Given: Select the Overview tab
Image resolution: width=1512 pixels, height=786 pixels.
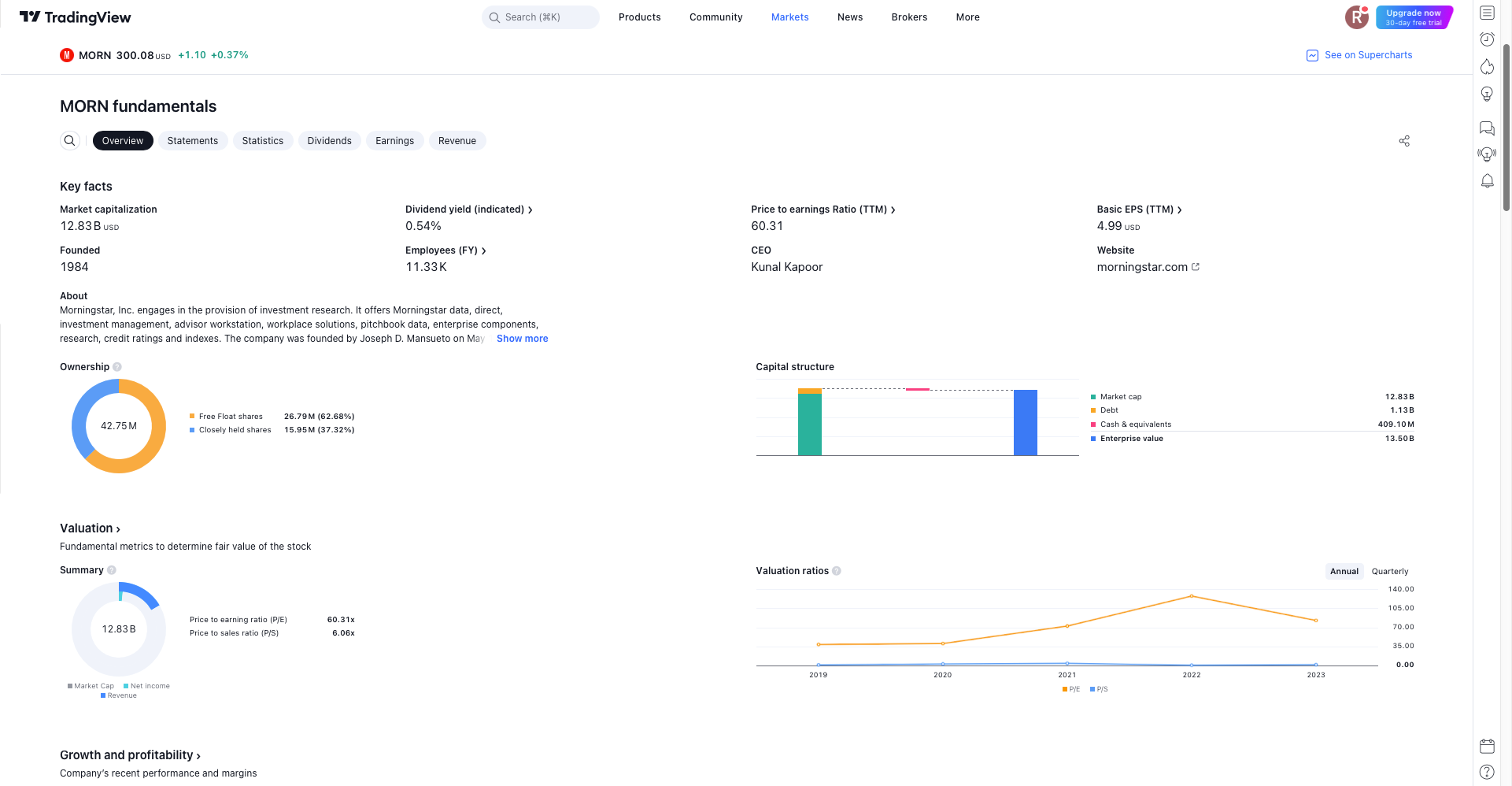Looking at the screenshot, I should (x=123, y=141).
